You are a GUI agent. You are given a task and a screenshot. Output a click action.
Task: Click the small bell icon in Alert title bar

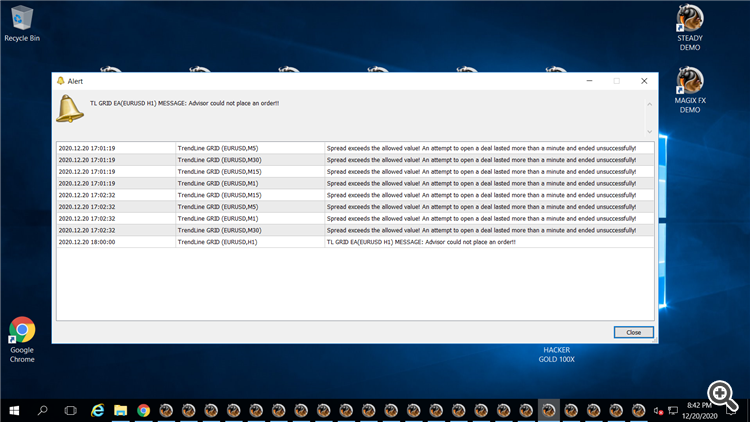pyautogui.click(x=61, y=81)
